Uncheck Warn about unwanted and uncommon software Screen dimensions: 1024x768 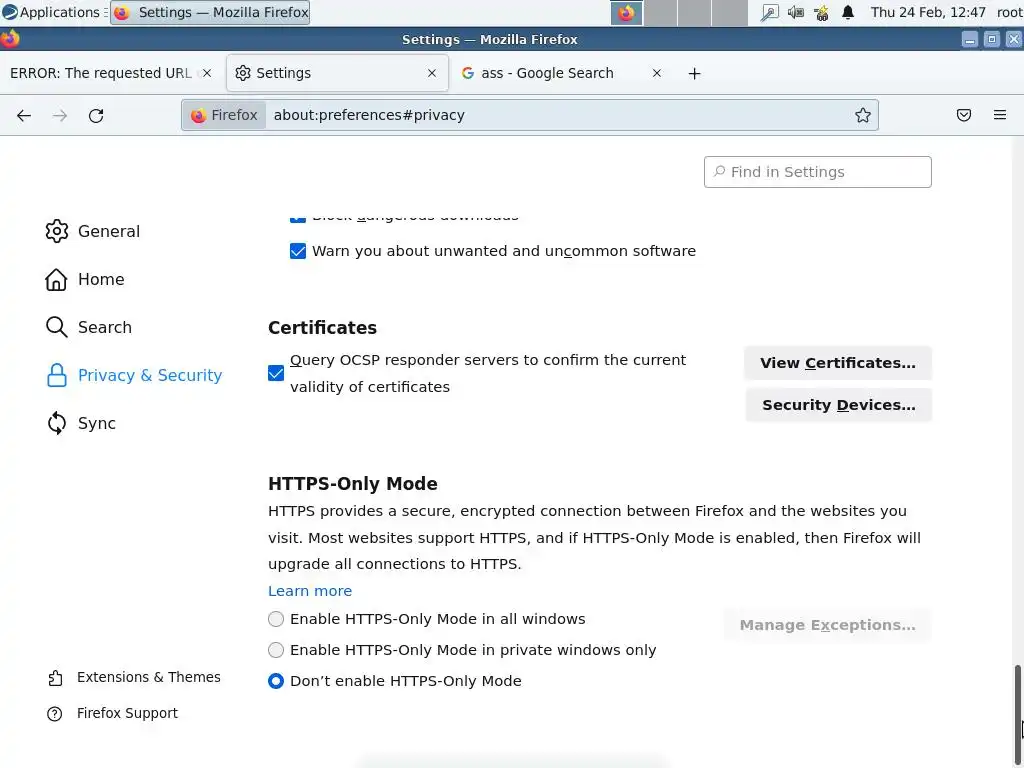tap(298, 251)
